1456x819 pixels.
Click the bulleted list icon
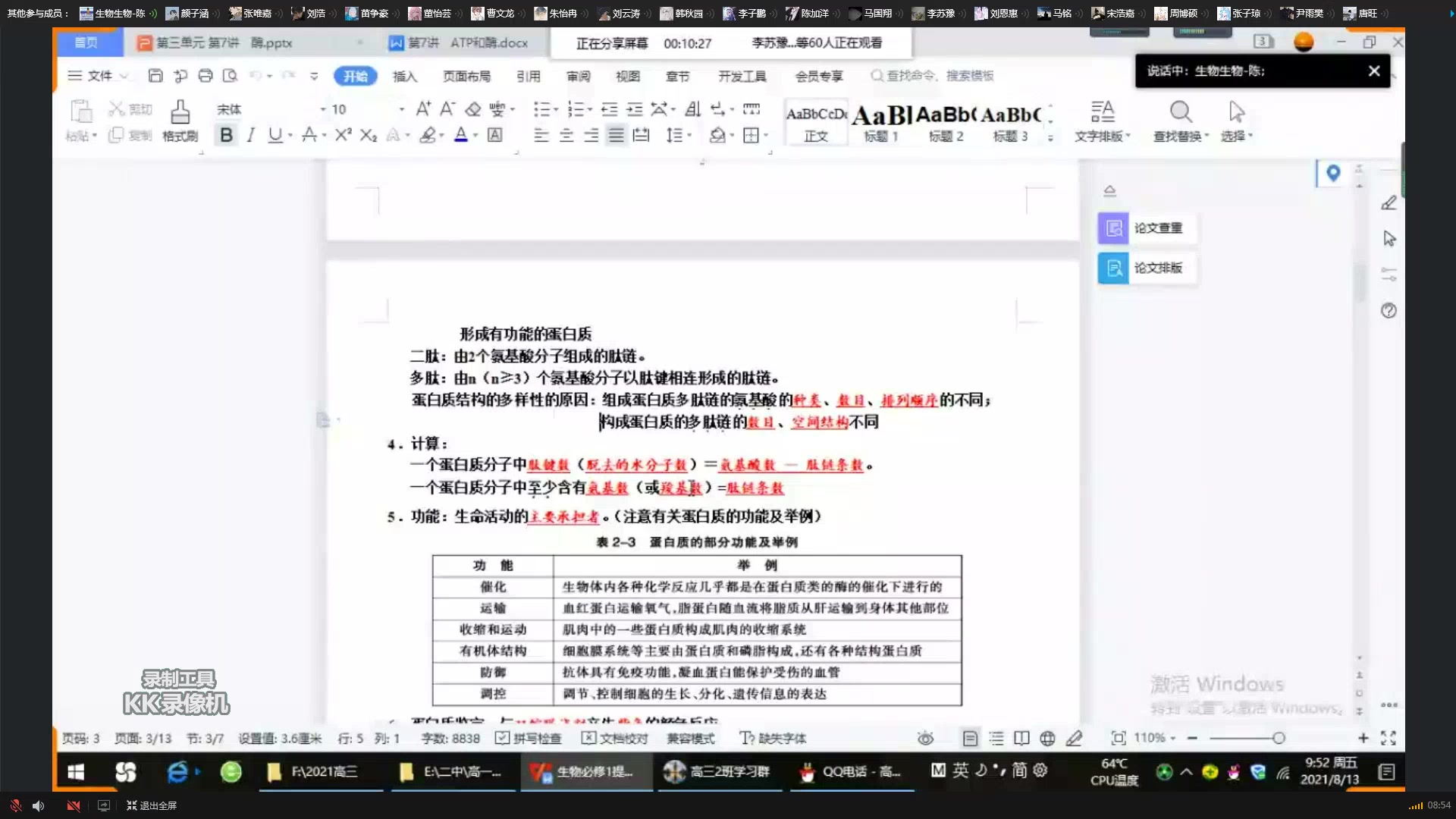[x=541, y=109]
